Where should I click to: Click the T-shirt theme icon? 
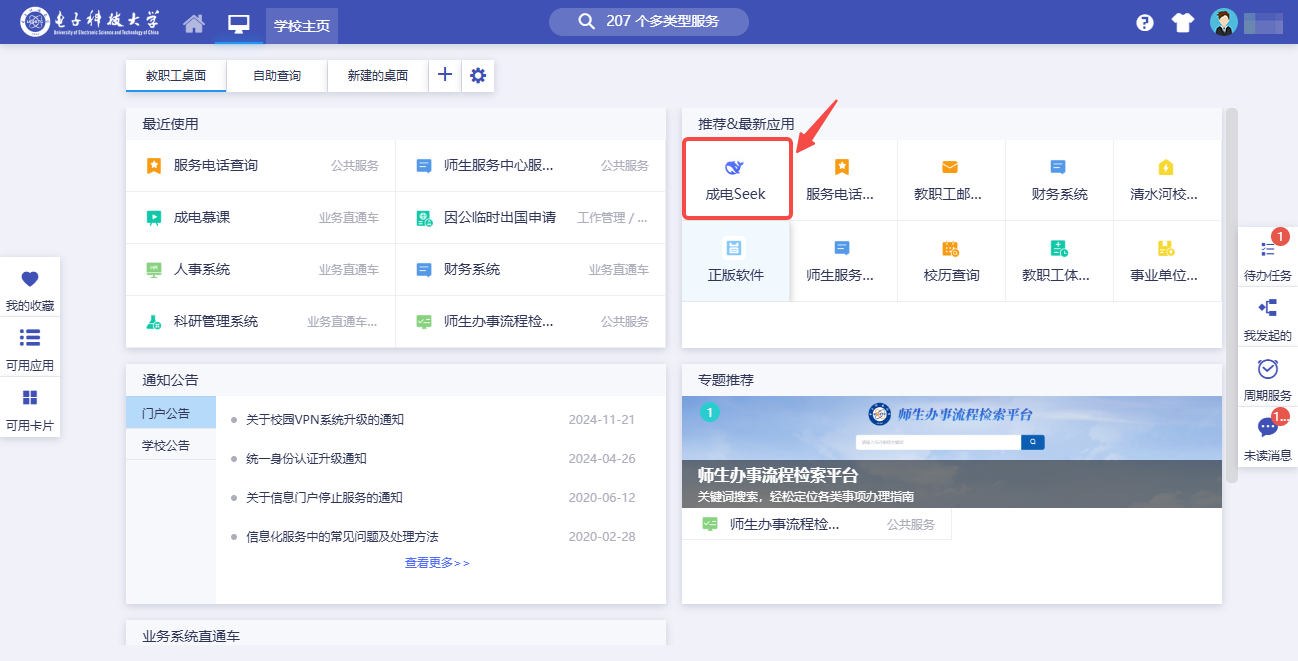tap(1183, 23)
